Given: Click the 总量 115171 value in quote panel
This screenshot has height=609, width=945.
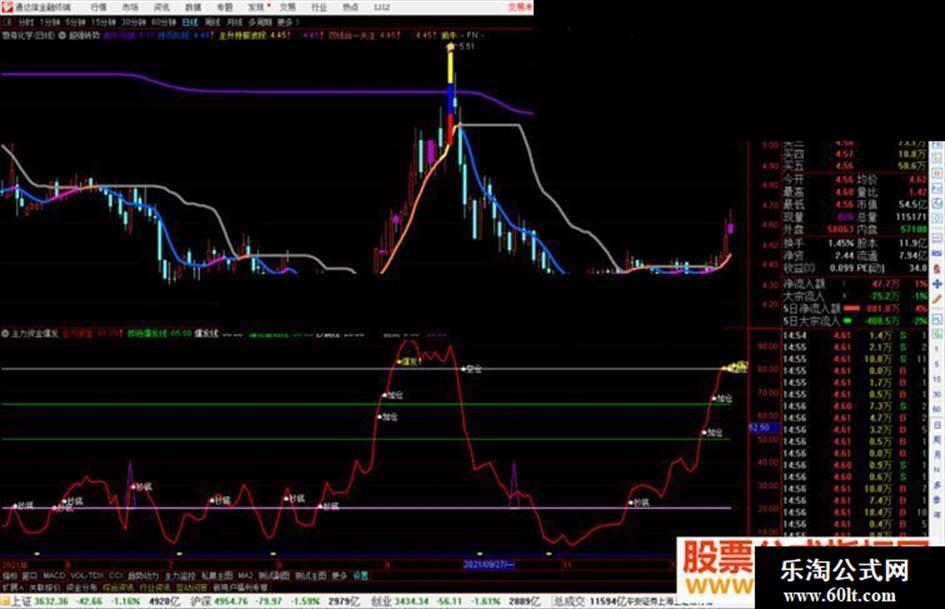Looking at the screenshot, I should 910,216.
